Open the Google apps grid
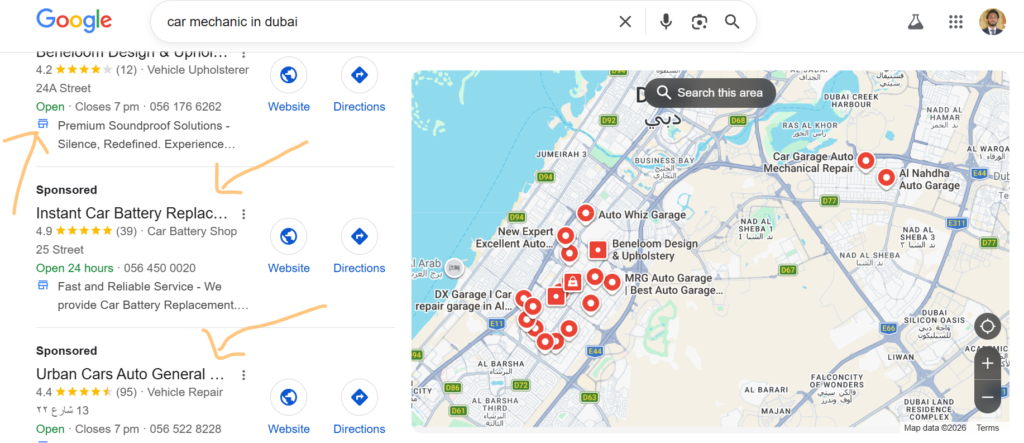Screen dimensions: 1024x443 tap(955, 22)
